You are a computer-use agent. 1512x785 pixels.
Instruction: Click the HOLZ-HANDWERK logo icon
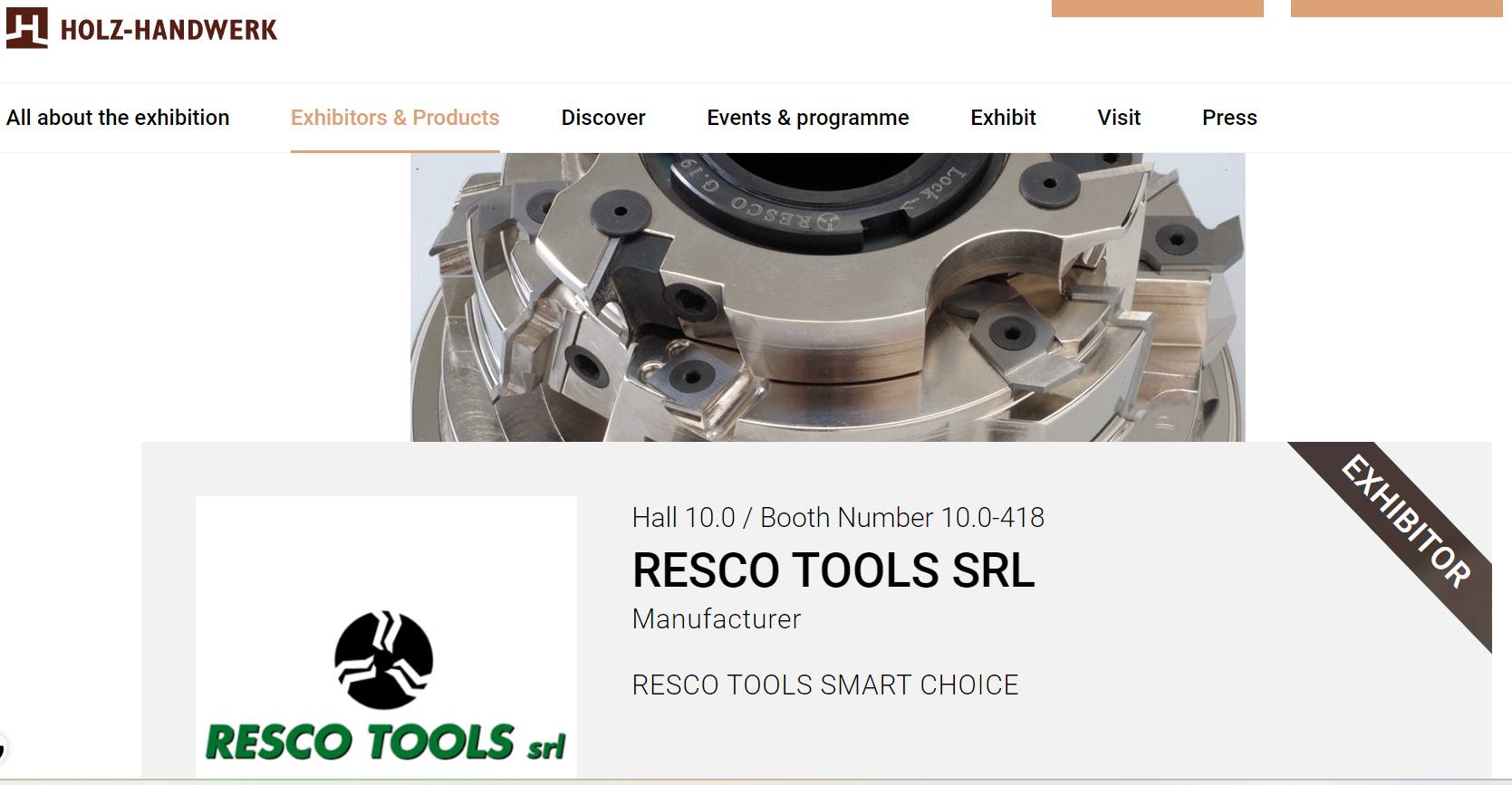pyautogui.click(x=26, y=28)
